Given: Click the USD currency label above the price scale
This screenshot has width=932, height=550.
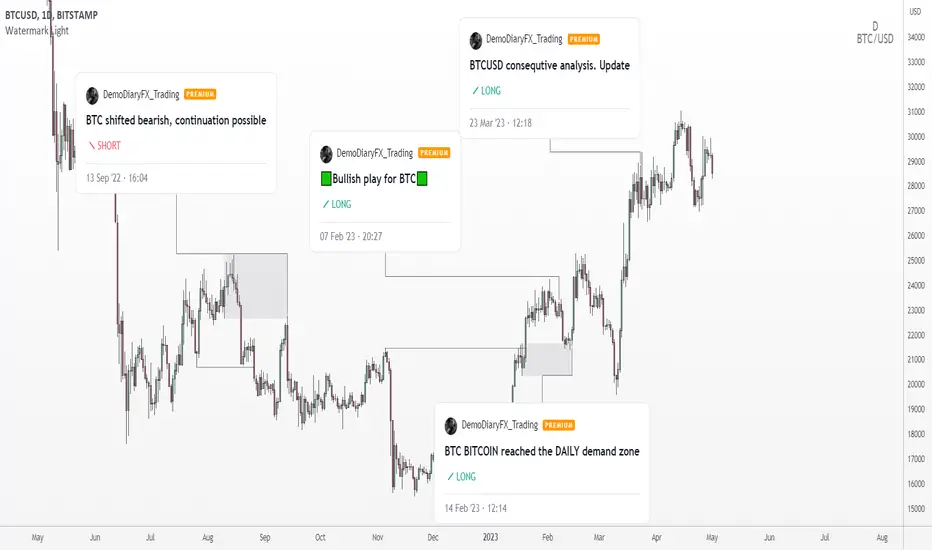Looking at the screenshot, I should click(x=915, y=12).
